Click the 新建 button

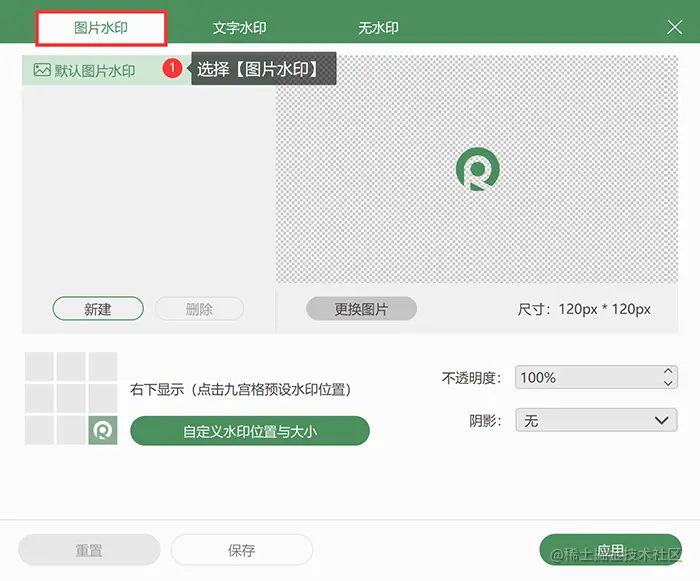pos(98,309)
